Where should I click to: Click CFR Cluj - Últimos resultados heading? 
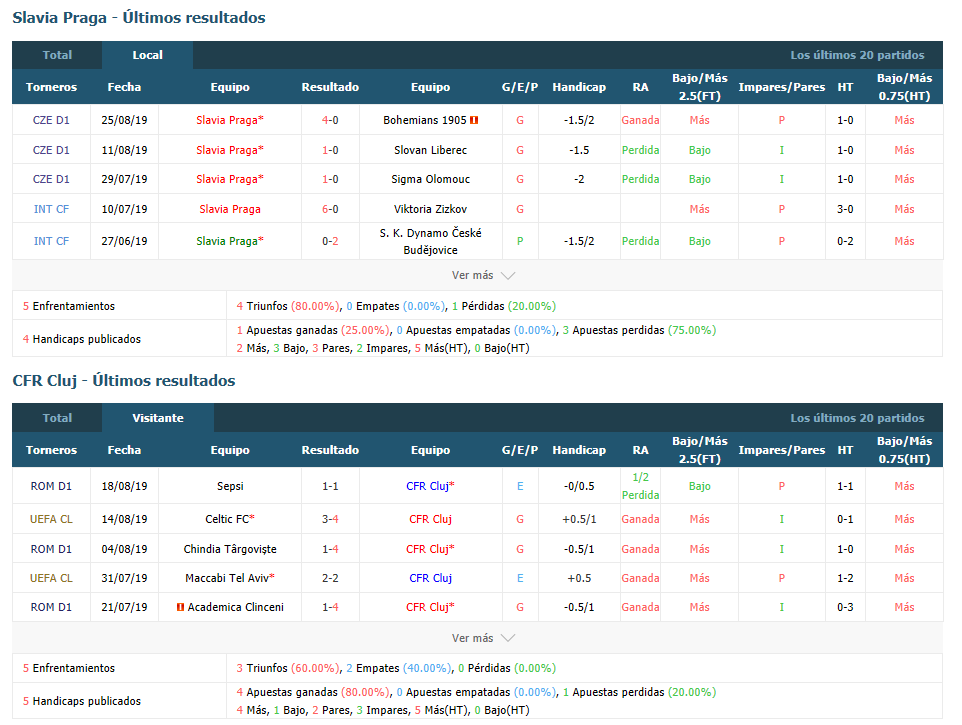pyautogui.click(x=123, y=380)
